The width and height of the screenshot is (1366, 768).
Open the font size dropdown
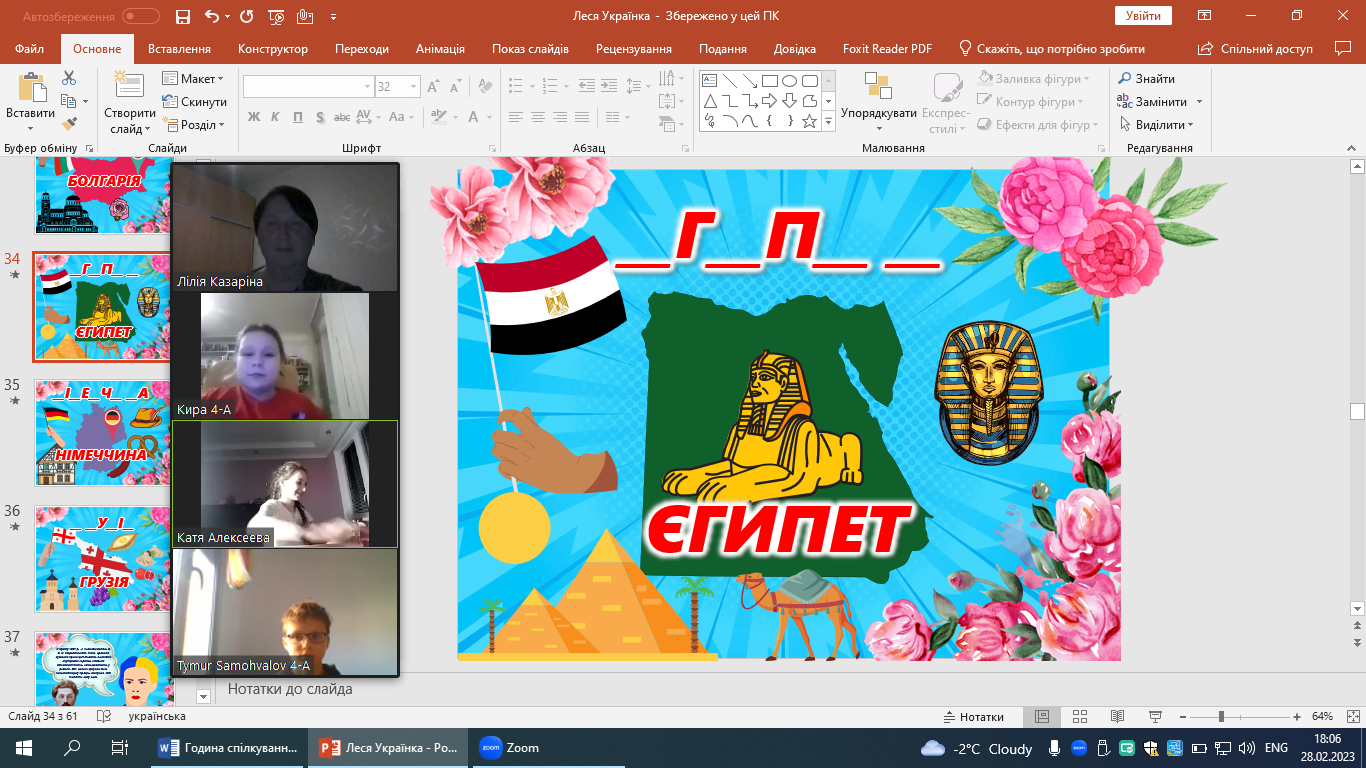click(x=413, y=87)
